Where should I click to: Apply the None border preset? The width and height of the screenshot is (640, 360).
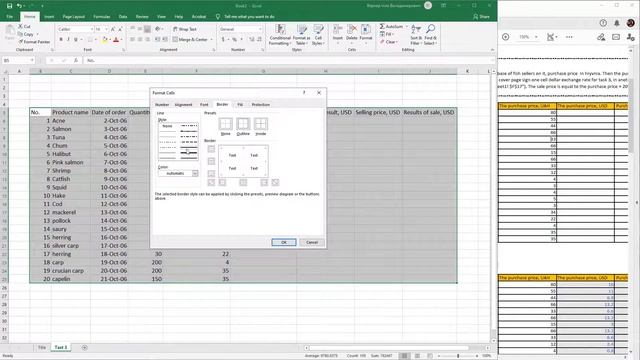pyautogui.click(x=225, y=124)
